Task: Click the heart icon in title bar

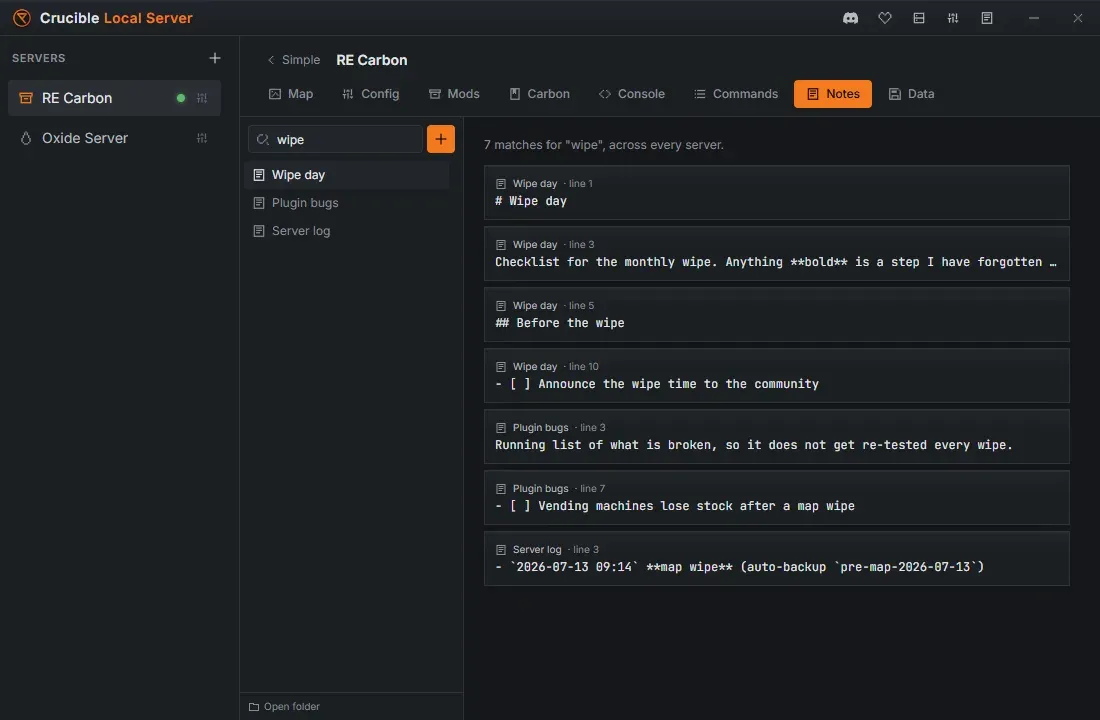Action: tap(885, 18)
